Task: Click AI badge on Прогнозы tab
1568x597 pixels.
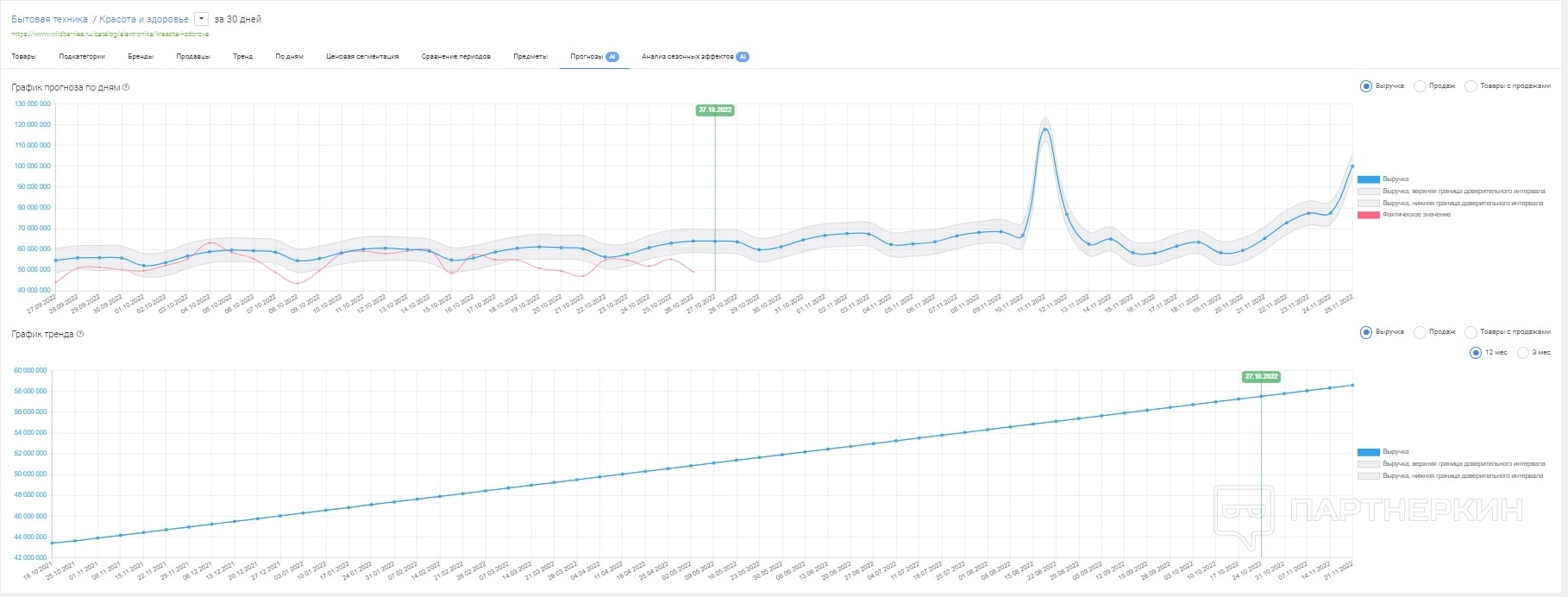Action: coord(612,57)
